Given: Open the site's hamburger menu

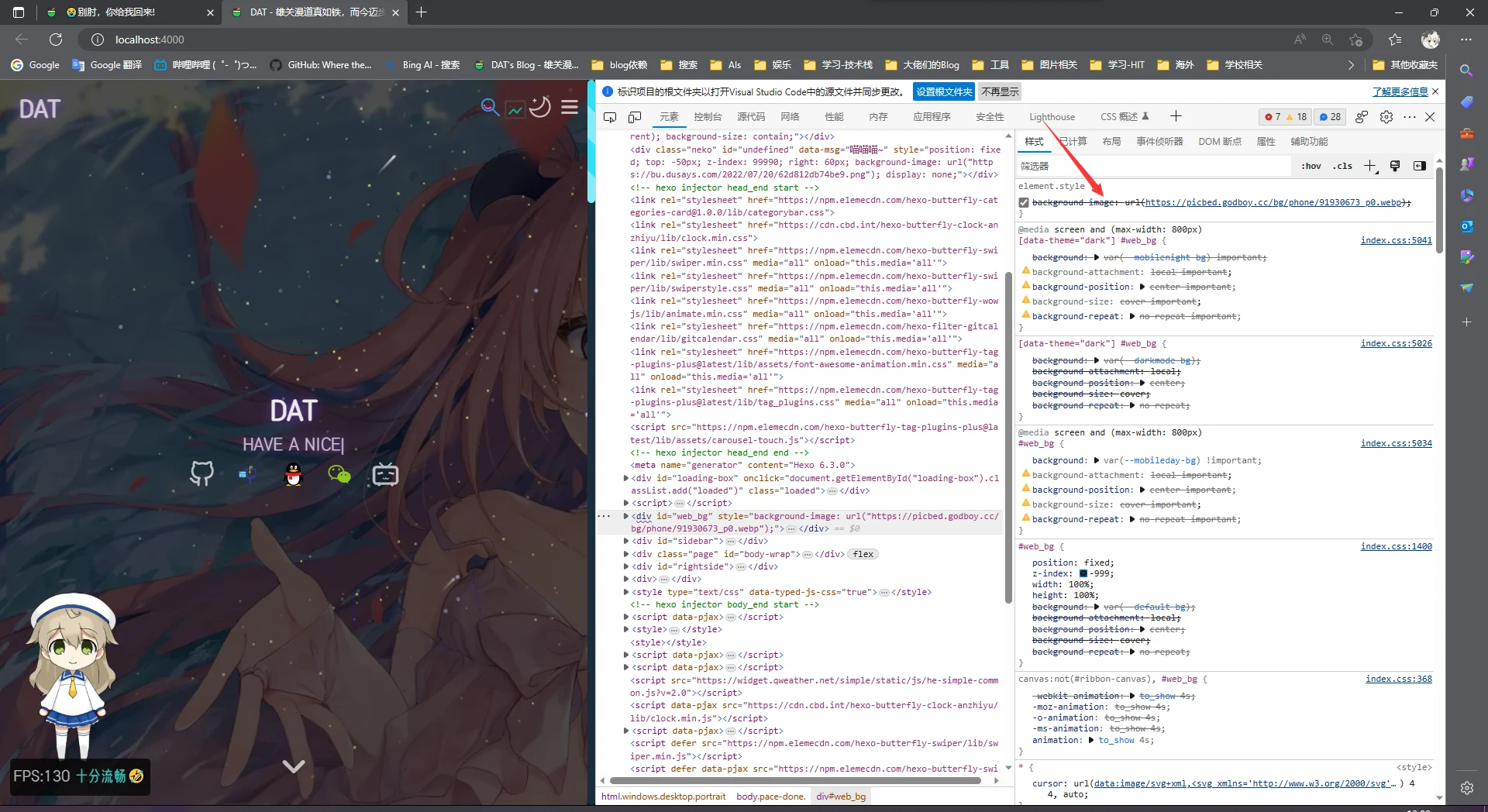Looking at the screenshot, I should (570, 108).
